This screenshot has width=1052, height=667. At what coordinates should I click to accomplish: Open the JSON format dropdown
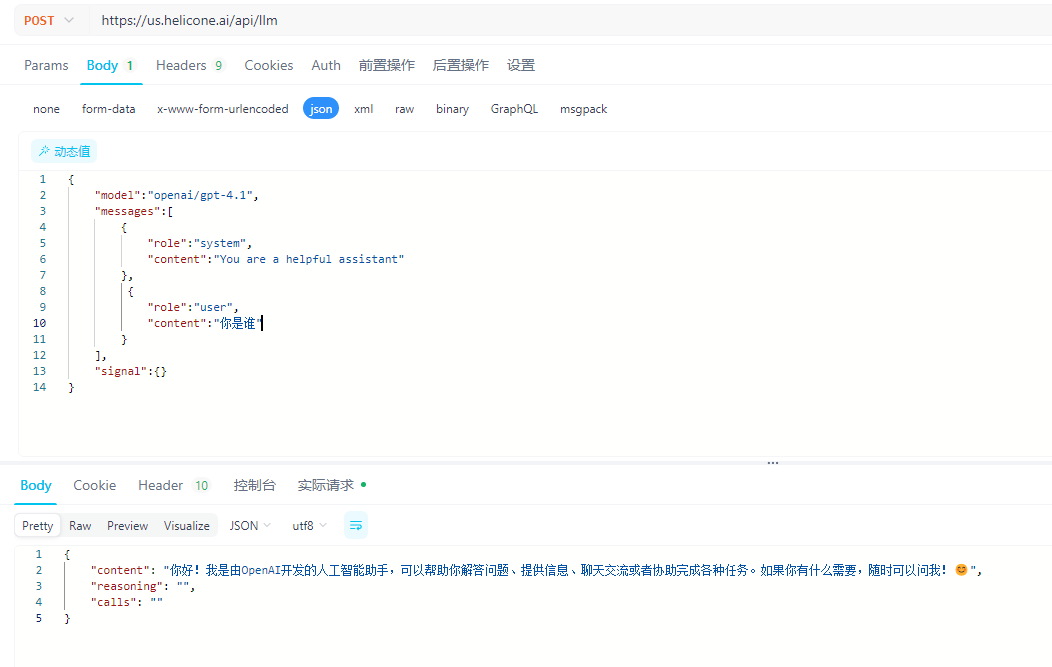click(250, 525)
